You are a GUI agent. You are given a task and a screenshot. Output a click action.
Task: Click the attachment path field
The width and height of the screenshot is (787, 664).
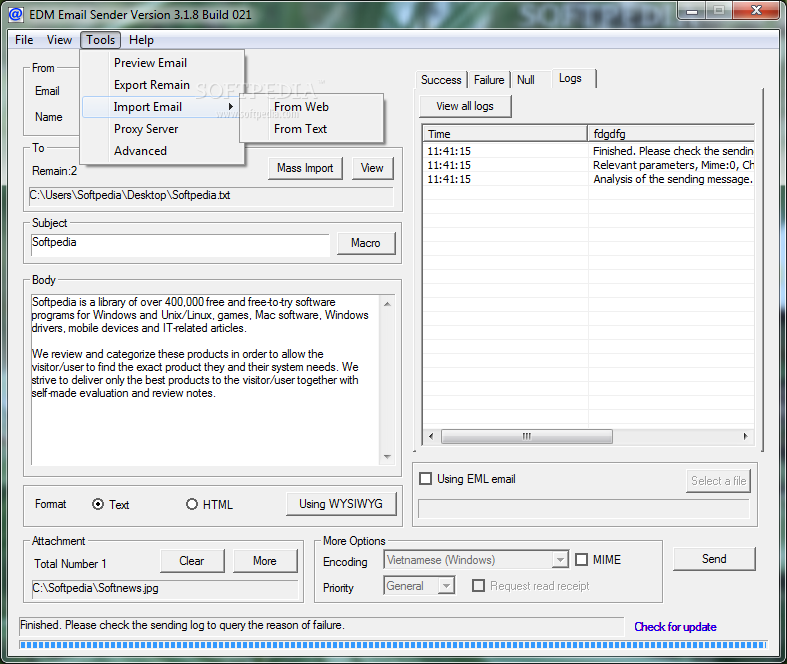pyautogui.click(x=165, y=588)
